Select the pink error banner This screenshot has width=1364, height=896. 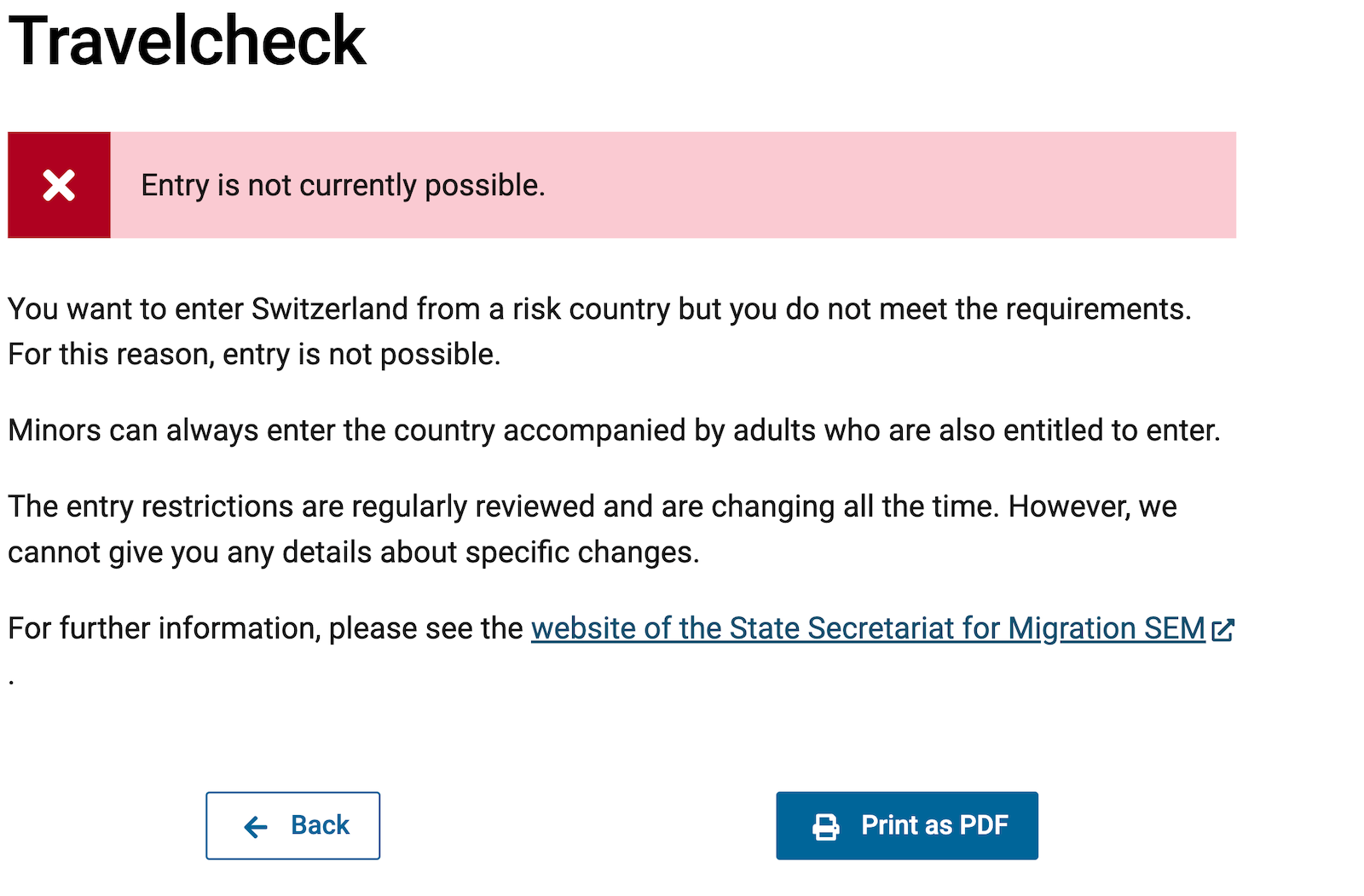click(673, 184)
